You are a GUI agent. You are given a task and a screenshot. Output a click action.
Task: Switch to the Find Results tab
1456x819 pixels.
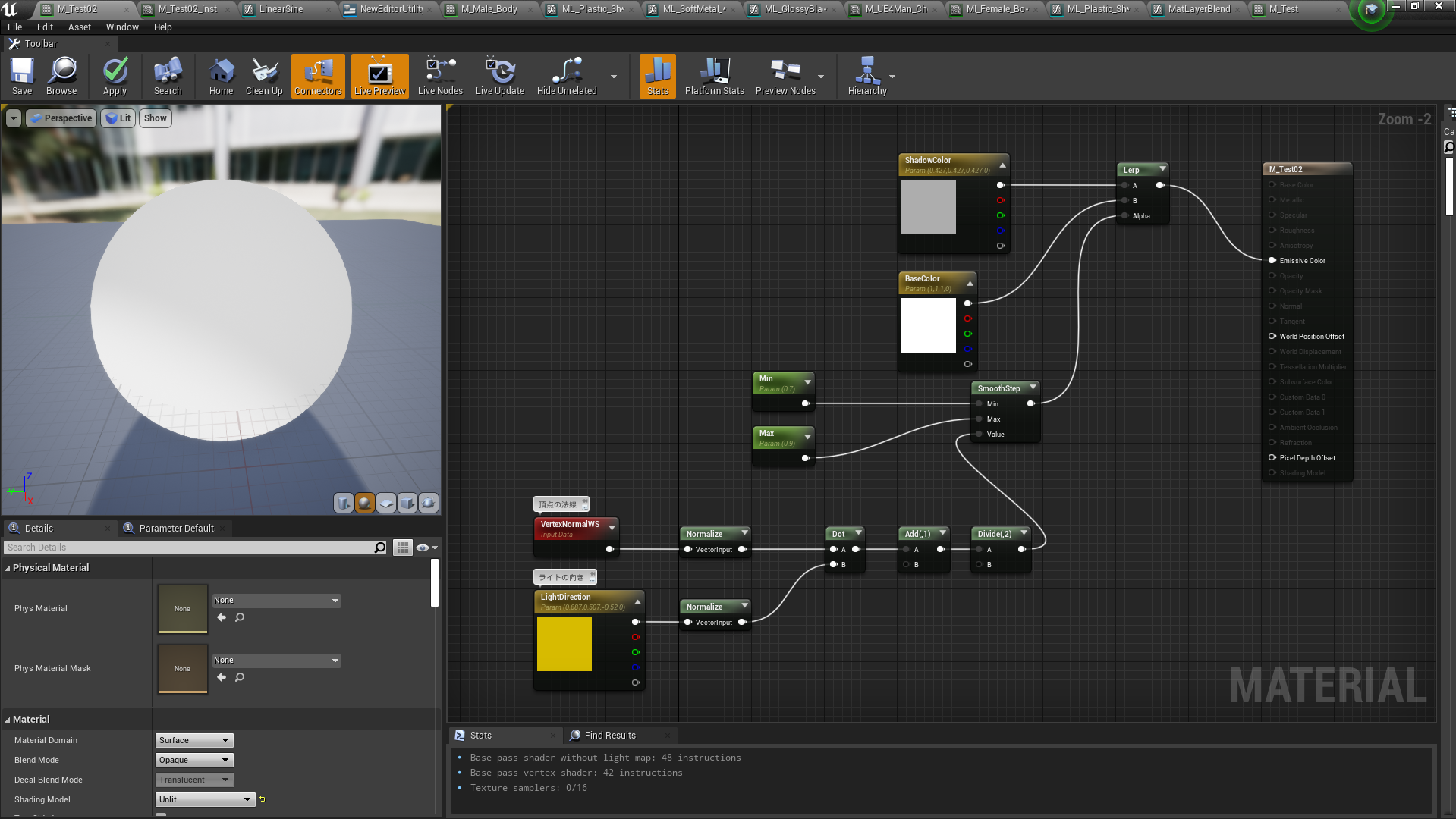coord(610,736)
